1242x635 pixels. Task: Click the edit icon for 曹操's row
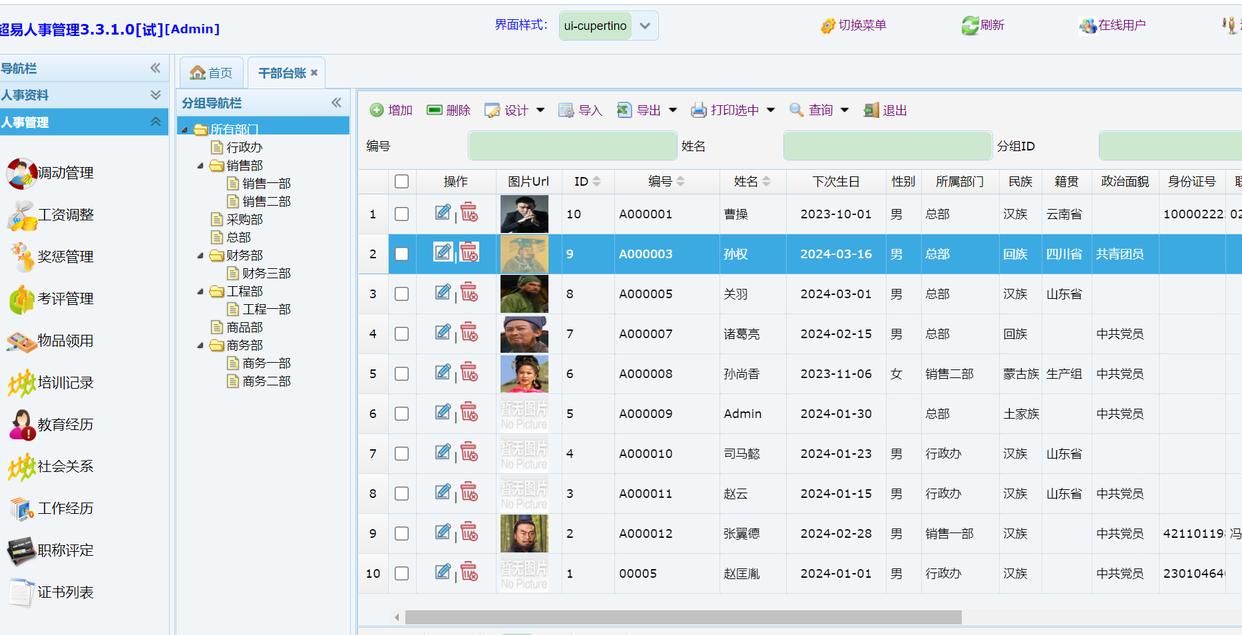pyautogui.click(x=443, y=212)
